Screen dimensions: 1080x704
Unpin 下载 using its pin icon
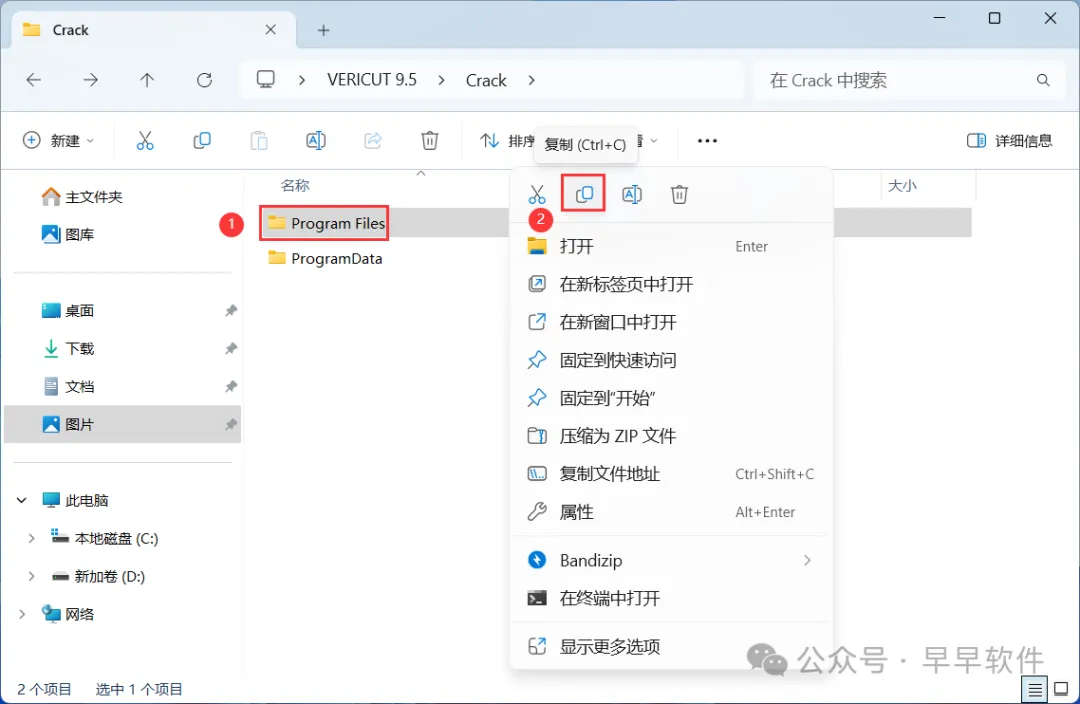point(231,349)
